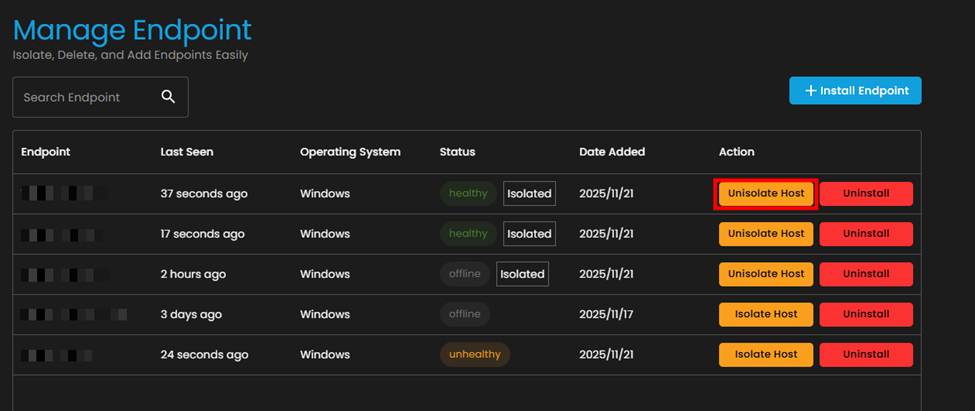The height and width of the screenshot is (411, 975).
Task: Isolate the host seen 3 days ago
Action: 766,314
